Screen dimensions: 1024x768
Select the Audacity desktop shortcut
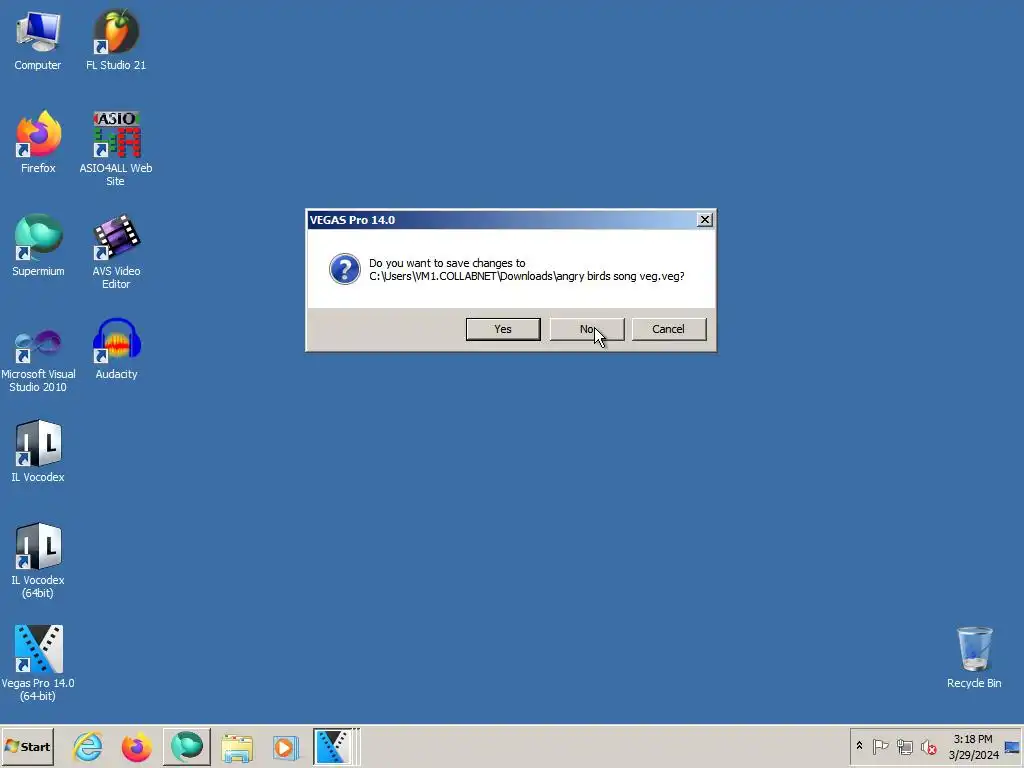[x=116, y=349]
